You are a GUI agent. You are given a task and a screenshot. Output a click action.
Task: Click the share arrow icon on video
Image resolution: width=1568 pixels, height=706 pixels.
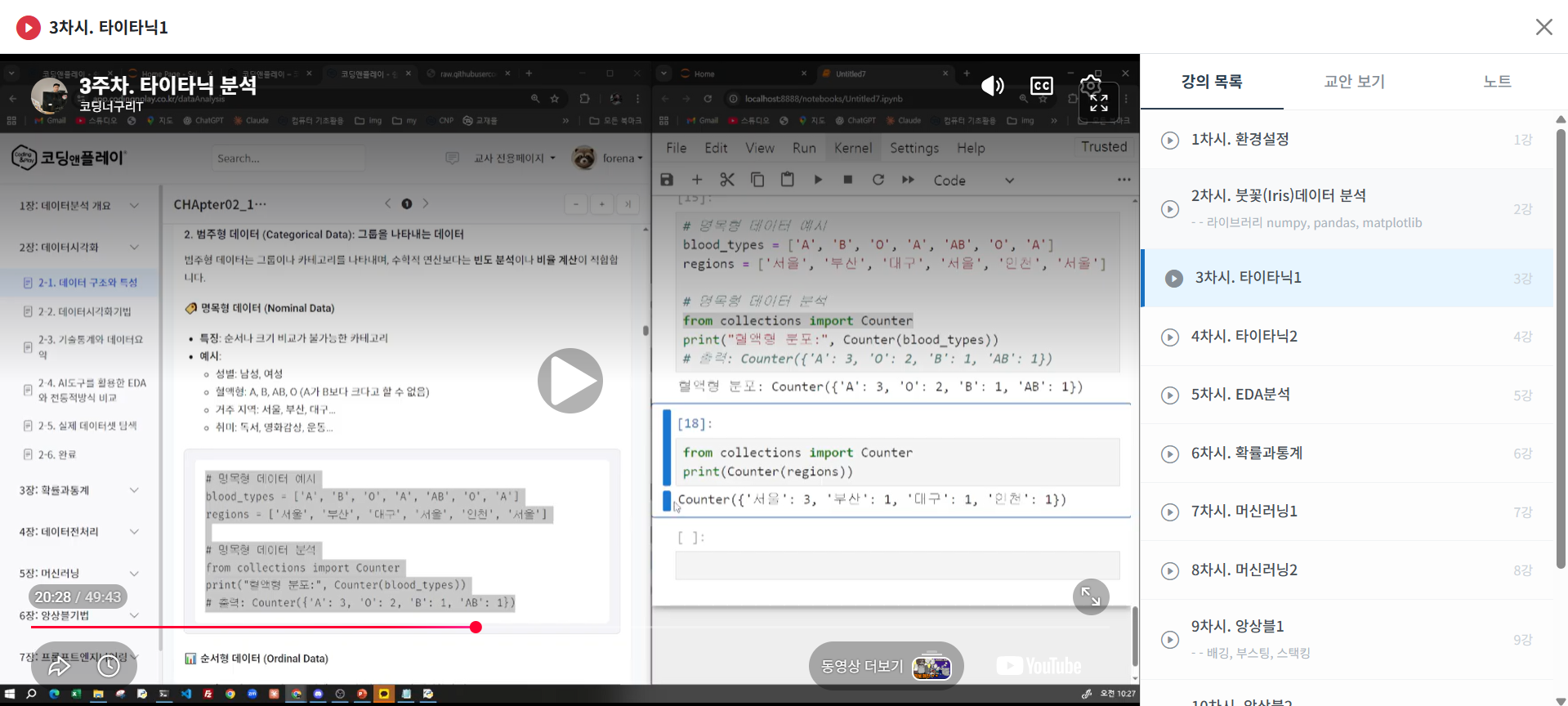point(60,666)
